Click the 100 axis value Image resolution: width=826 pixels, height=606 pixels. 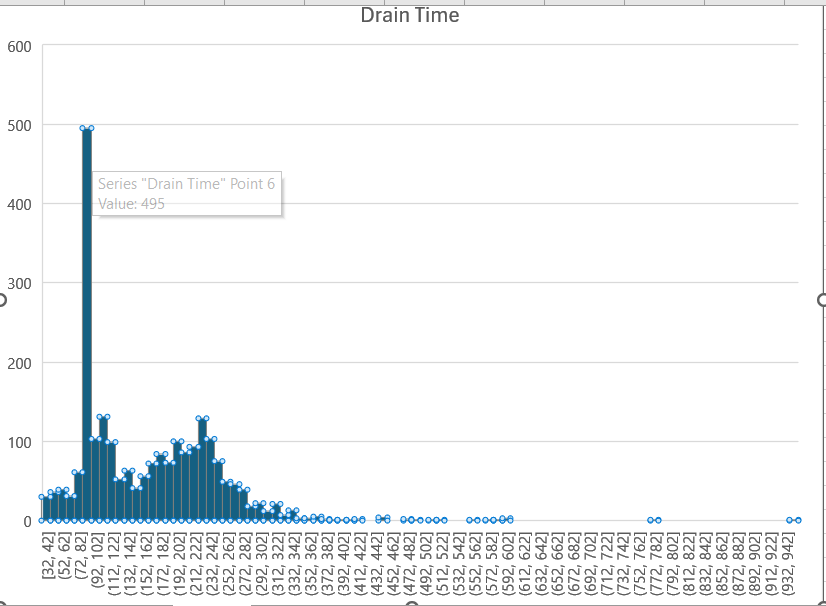coord(19,442)
